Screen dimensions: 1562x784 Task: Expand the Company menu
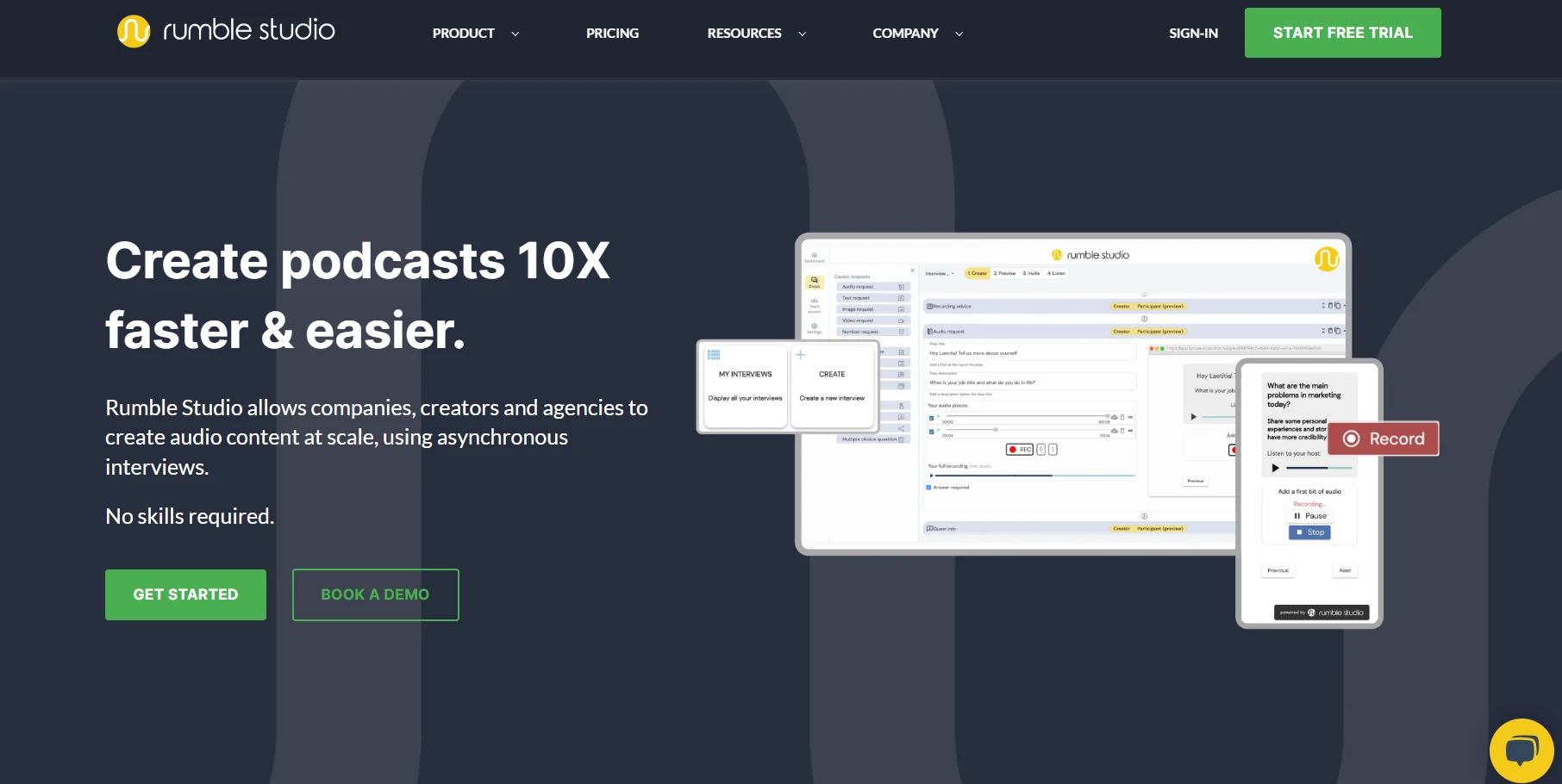[917, 33]
